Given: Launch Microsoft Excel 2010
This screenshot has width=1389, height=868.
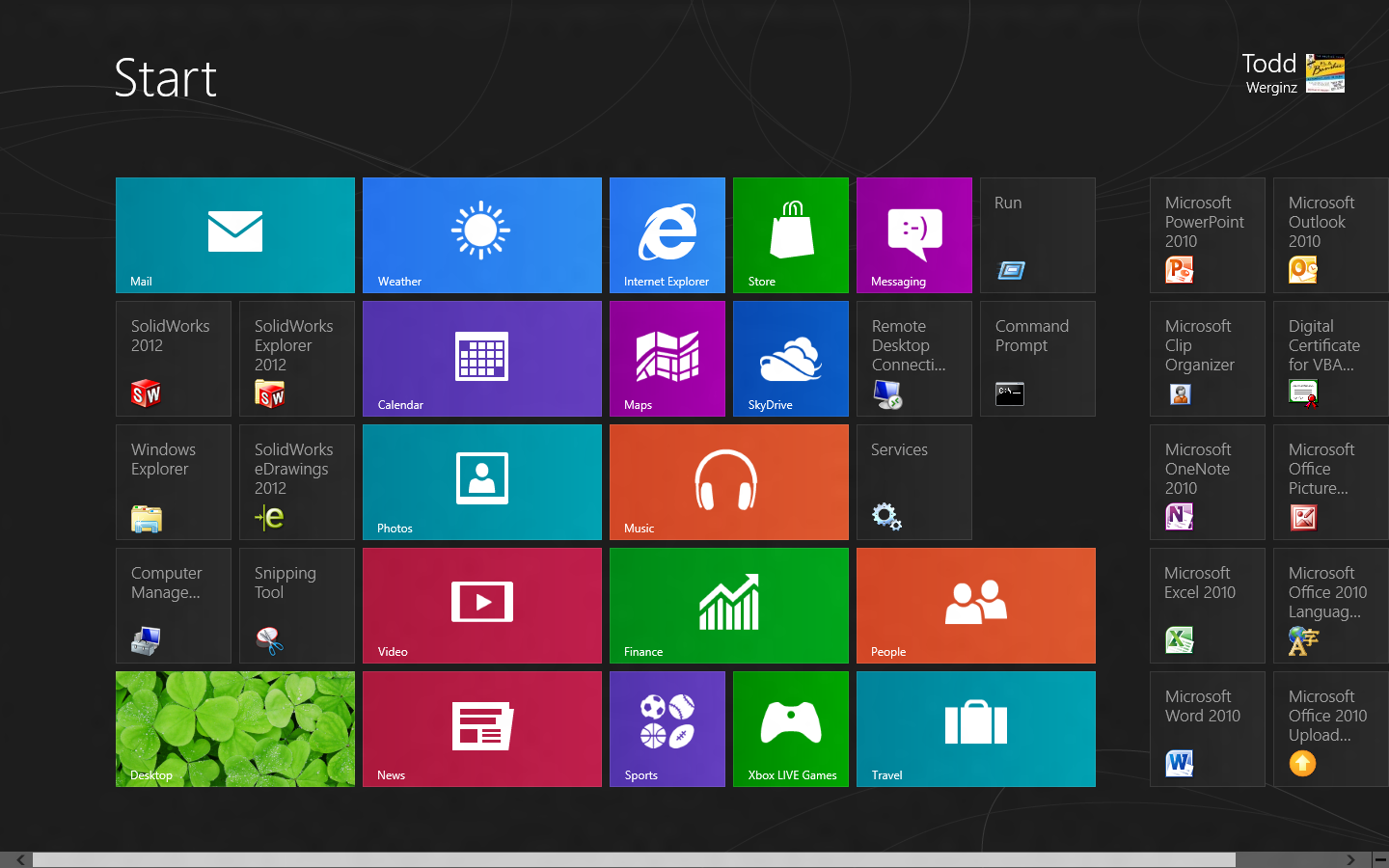Looking at the screenshot, I should pos(1208,606).
